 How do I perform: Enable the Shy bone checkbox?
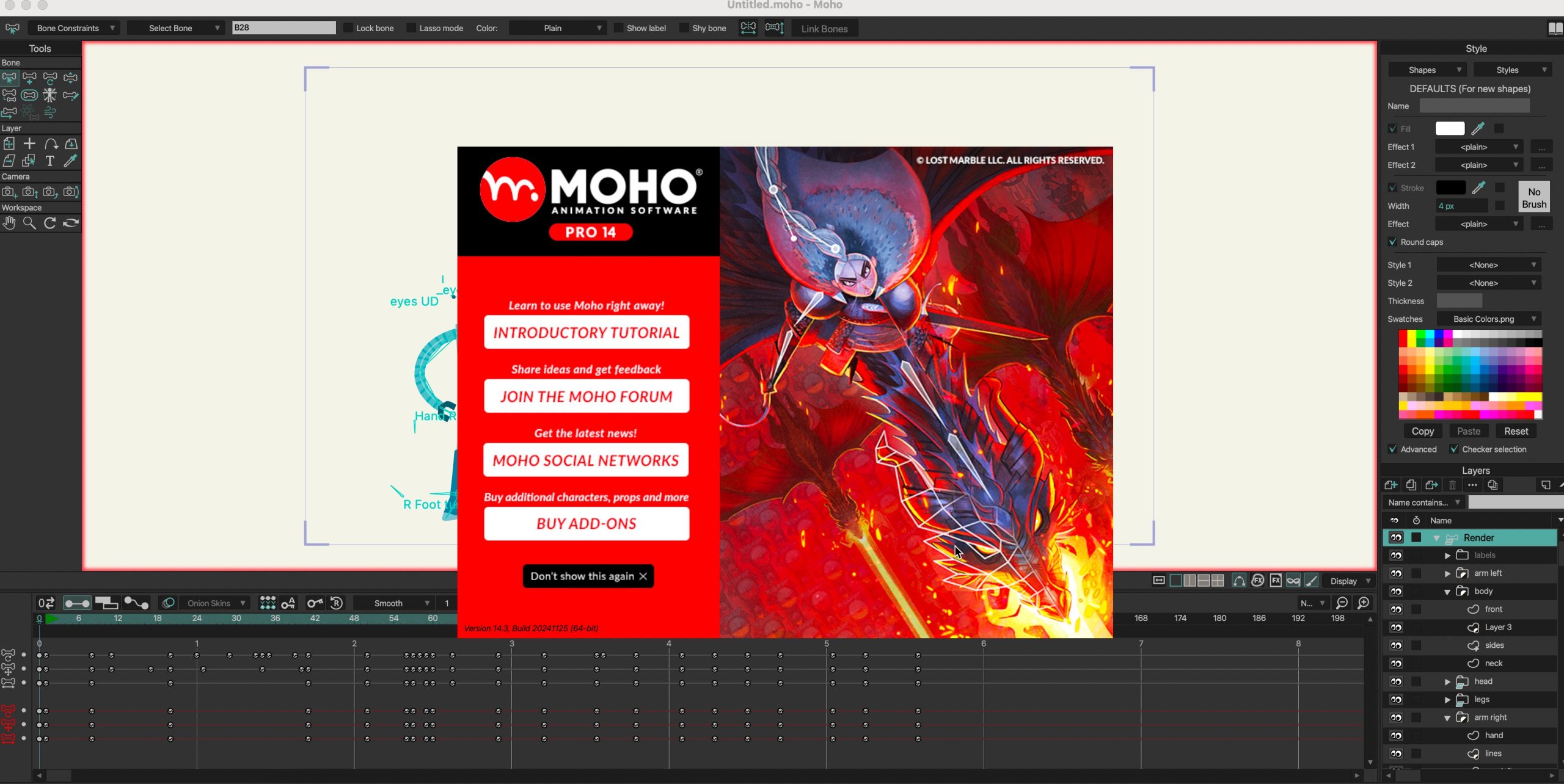tap(684, 28)
